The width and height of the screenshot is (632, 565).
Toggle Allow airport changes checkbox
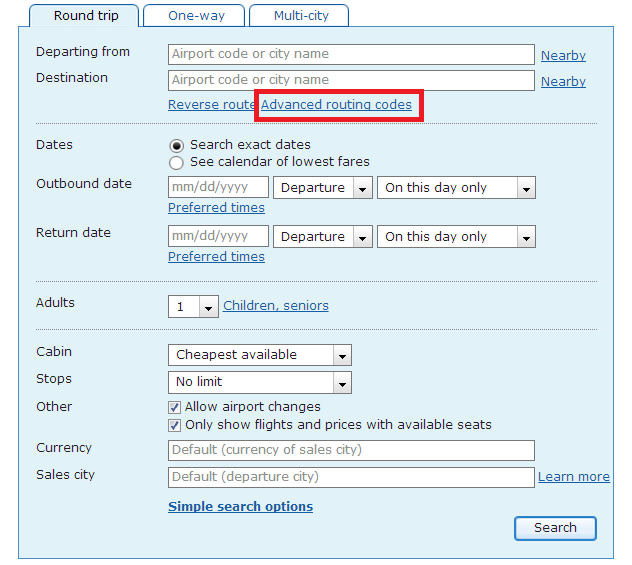(176, 407)
